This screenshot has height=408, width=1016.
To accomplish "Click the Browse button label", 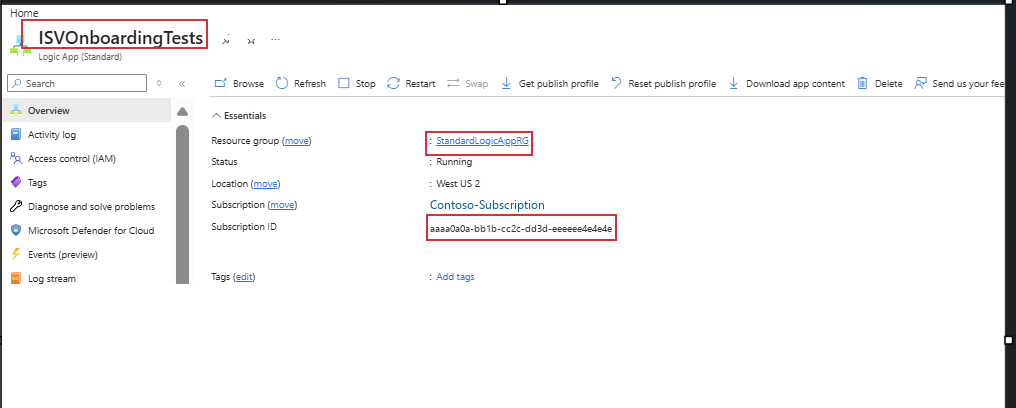I will point(248,84).
